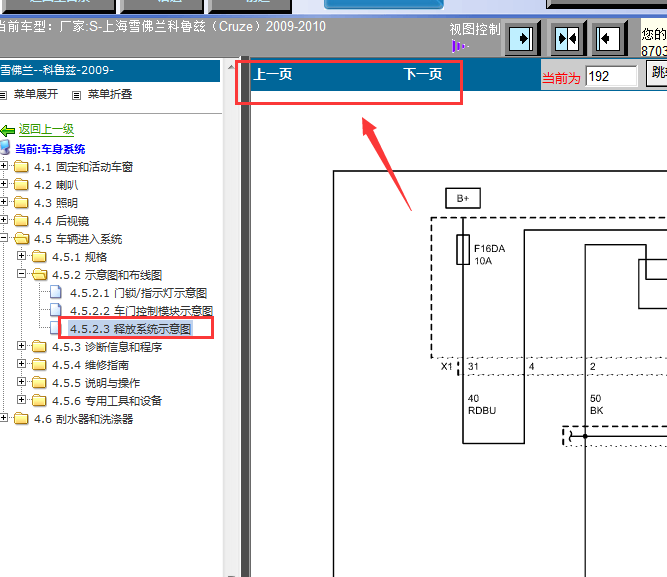The width and height of the screenshot is (667, 577).
Task: Expand the 4.5.4 维修指南 node
Action: click(21, 363)
